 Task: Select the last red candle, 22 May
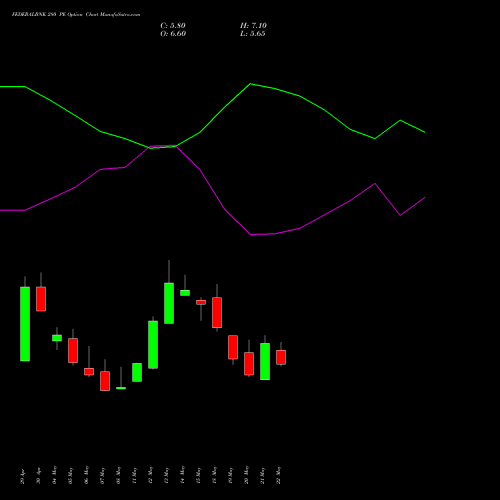[x=281, y=357]
